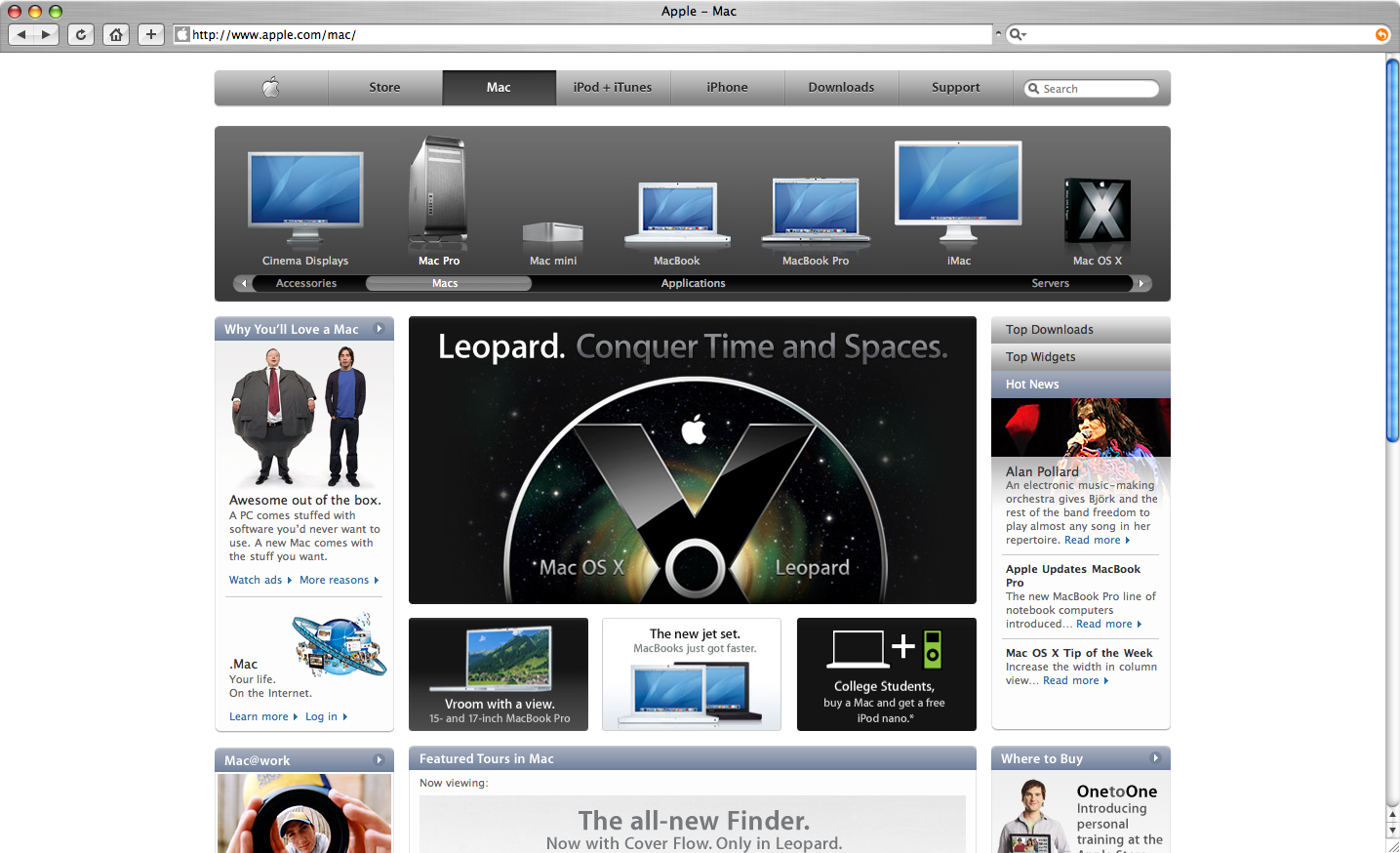Click the Apple logo in the navigation bar
The width and height of the screenshot is (1400, 853).
tap(271, 87)
